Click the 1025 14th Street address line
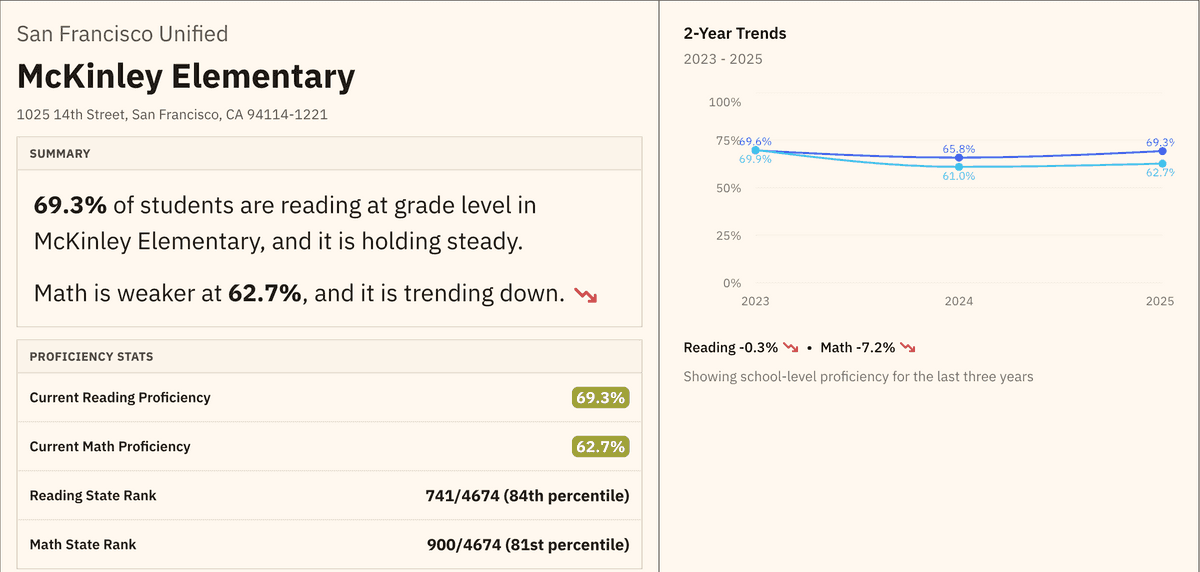The width and height of the screenshot is (1200, 572). tap(172, 115)
